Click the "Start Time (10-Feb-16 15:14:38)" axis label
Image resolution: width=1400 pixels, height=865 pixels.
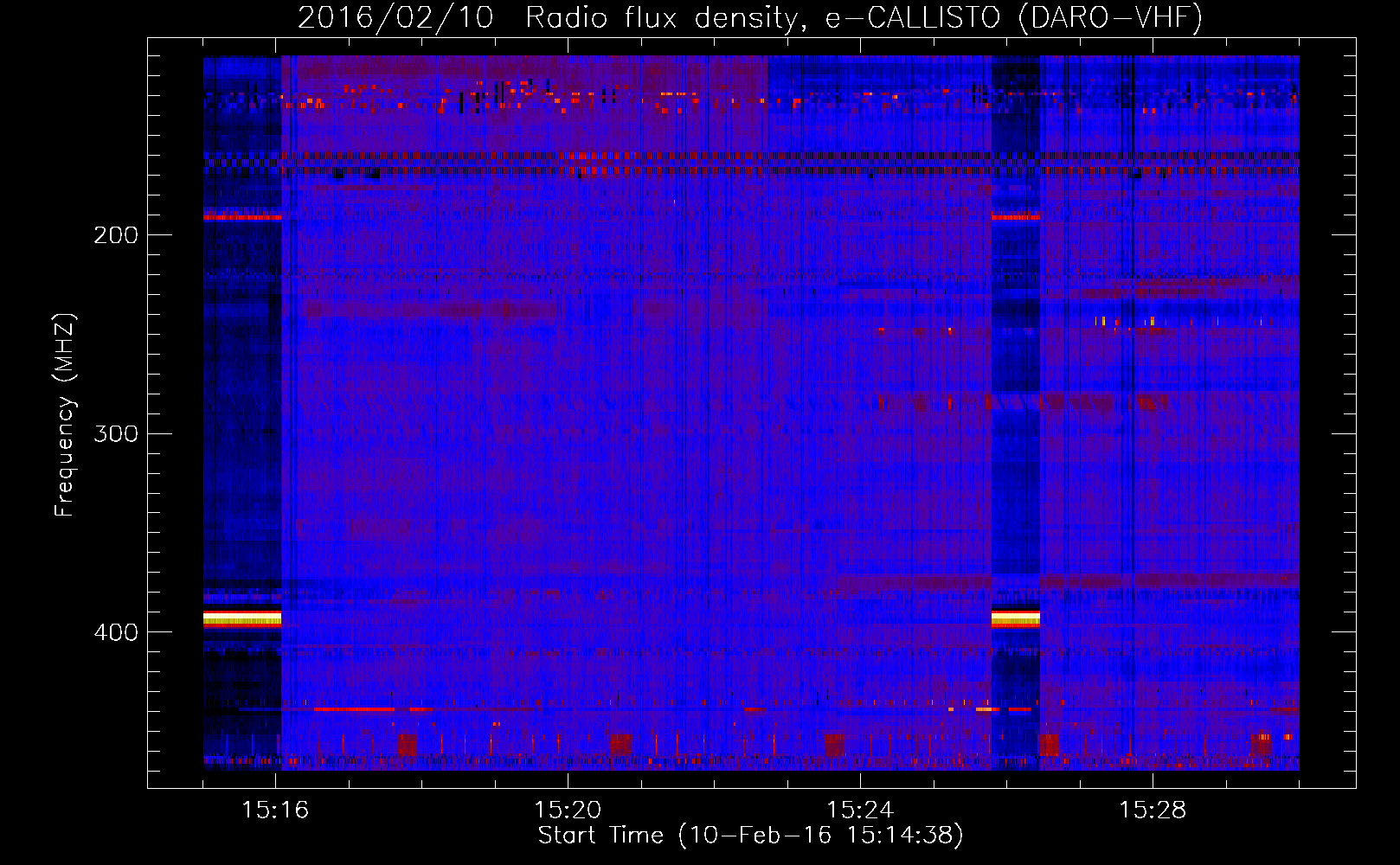[750, 836]
